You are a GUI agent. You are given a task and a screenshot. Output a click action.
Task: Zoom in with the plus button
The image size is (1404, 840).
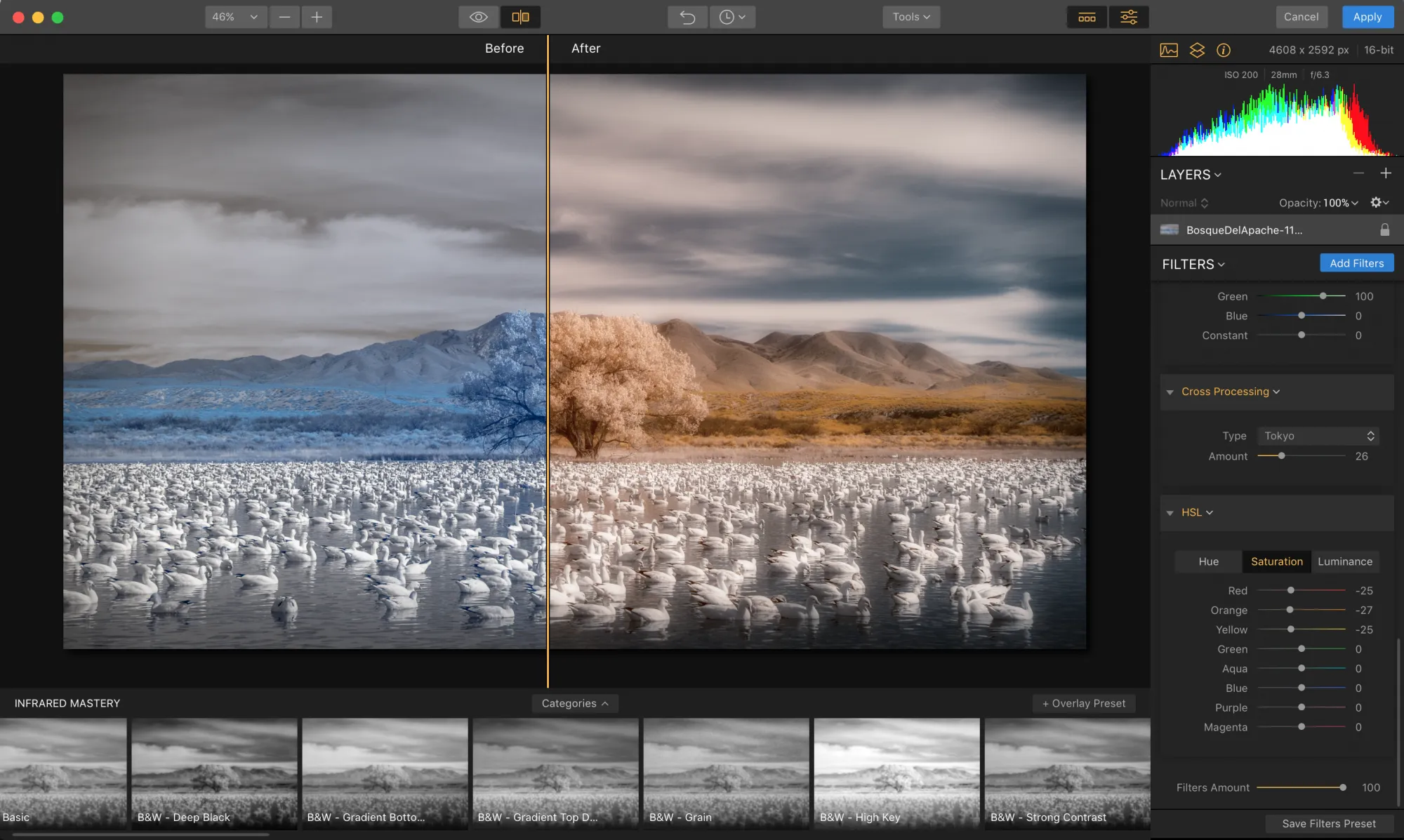click(x=317, y=17)
